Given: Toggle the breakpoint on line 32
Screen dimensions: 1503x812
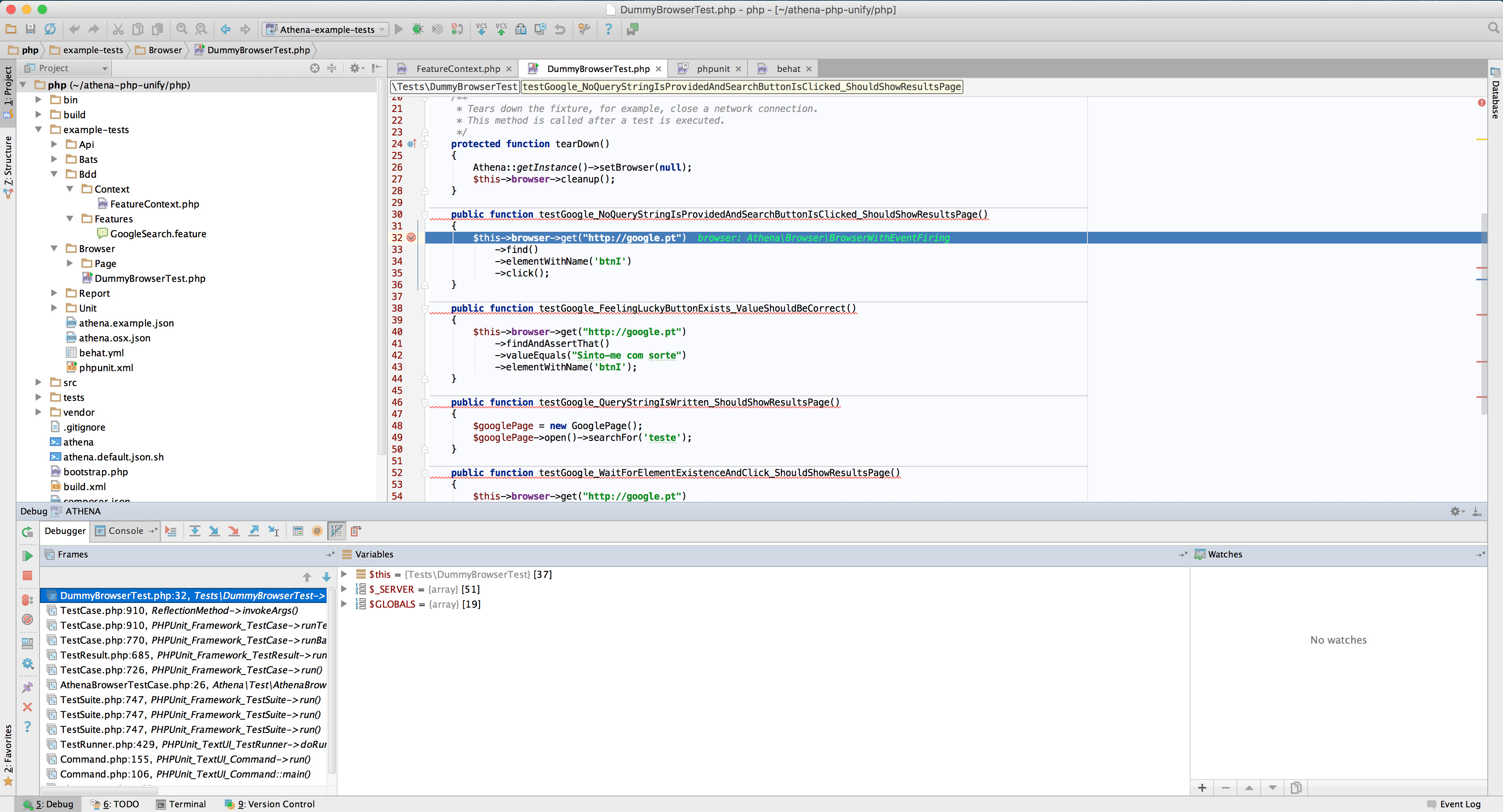Looking at the screenshot, I should pos(411,237).
